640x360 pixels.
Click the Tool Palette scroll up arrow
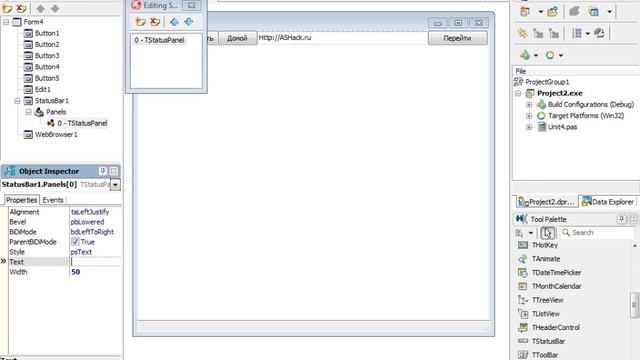click(x=635, y=245)
